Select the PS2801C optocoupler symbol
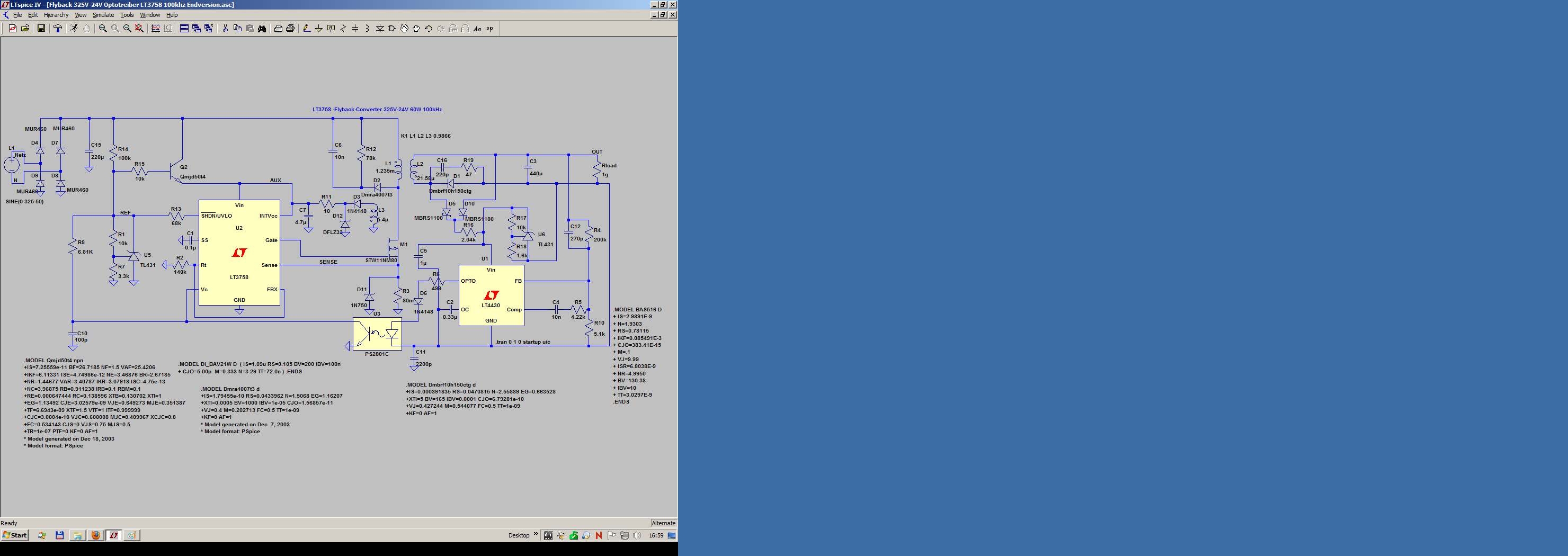1568x556 pixels. (x=377, y=334)
